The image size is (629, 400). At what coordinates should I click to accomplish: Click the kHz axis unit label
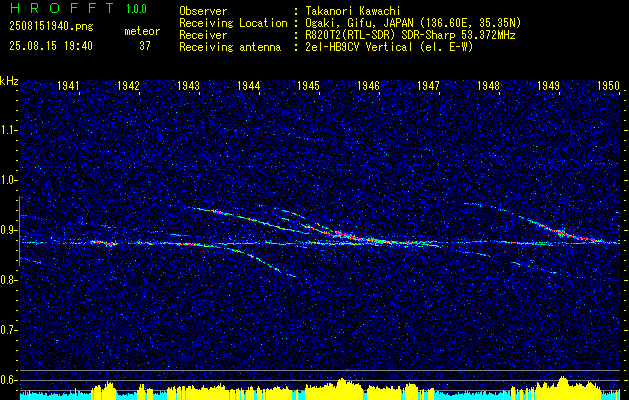pyautogui.click(x=9, y=81)
